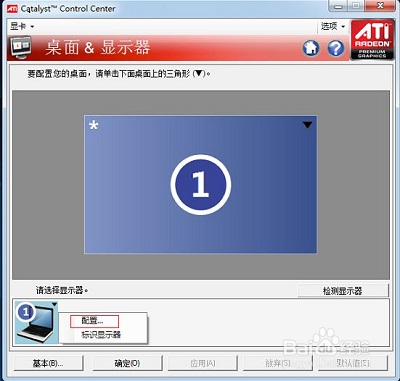400x381 pixels.
Task: Click the 桌面 & 显示器 heading
Action: (98, 48)
